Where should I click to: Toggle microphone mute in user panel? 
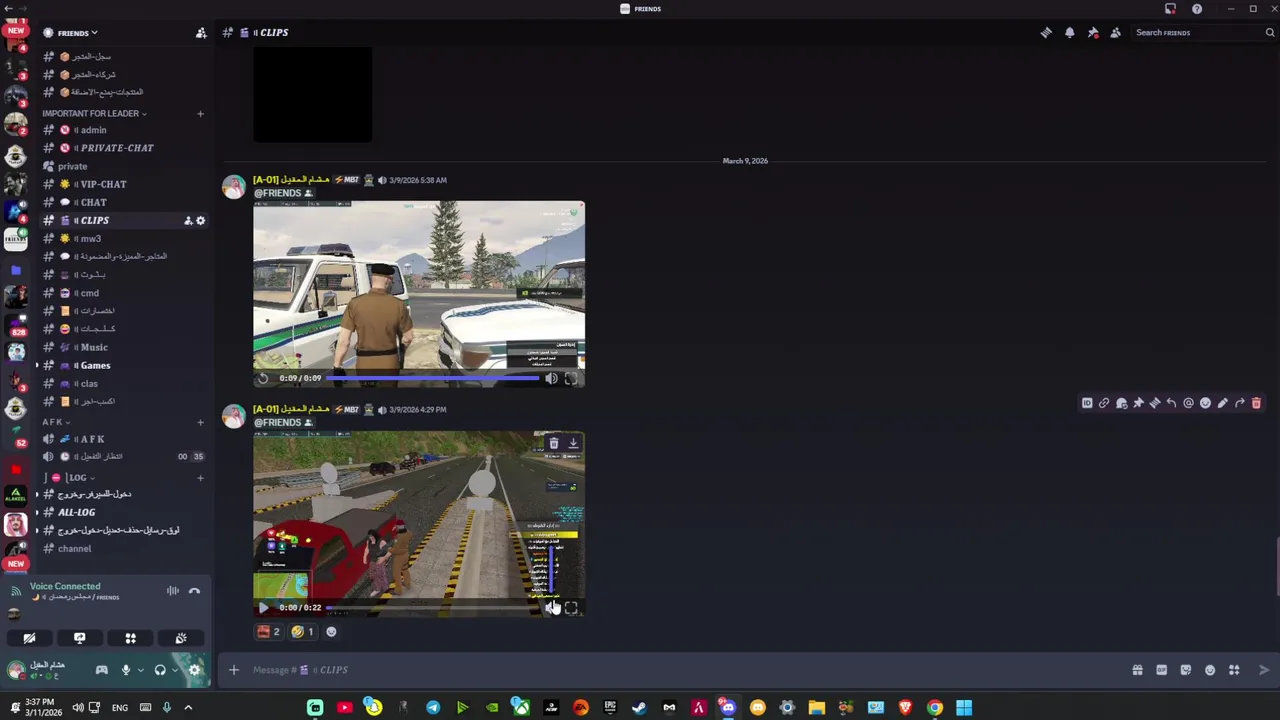(x=125, y=670)
